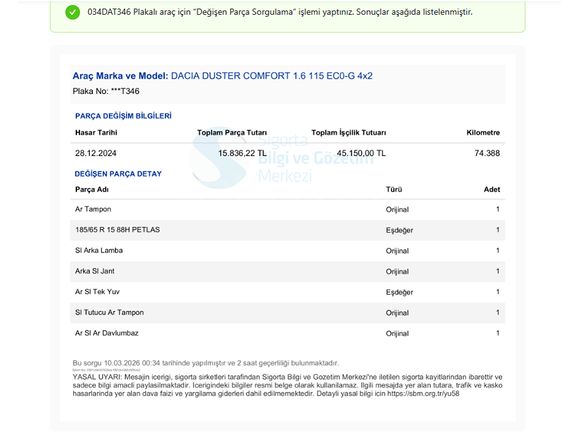
Task: Click the Parça Adı column header
Action: (x=92, y=189)
